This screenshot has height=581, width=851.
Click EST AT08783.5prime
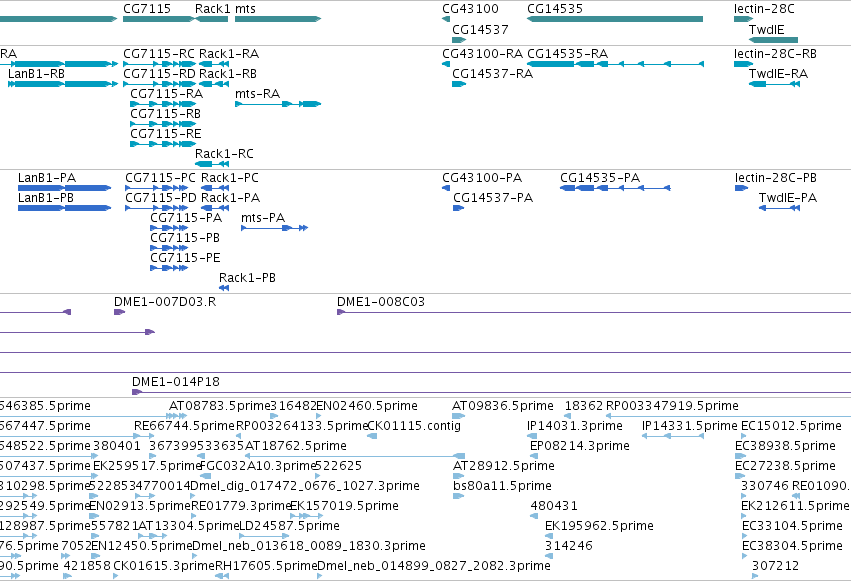tap(219, 406)
